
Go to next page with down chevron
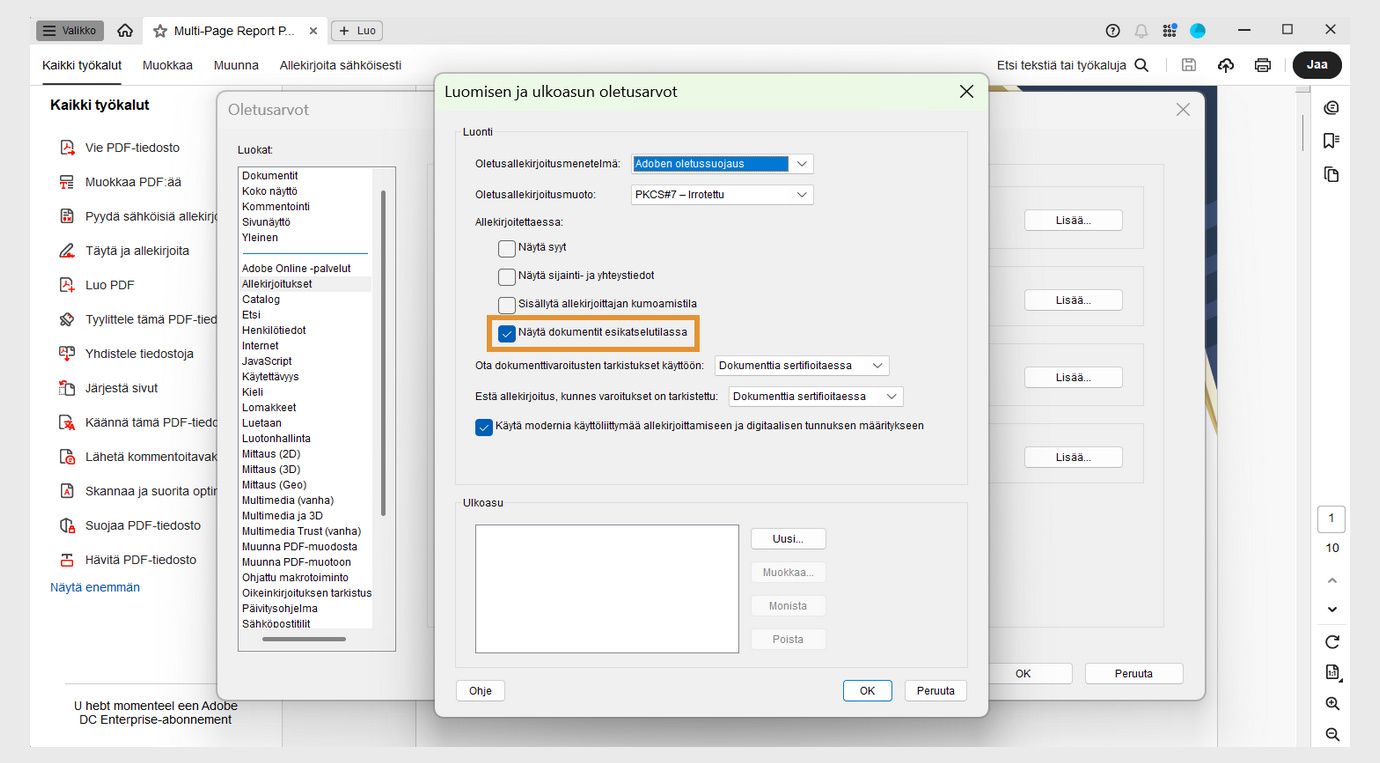pos(1332,609)
